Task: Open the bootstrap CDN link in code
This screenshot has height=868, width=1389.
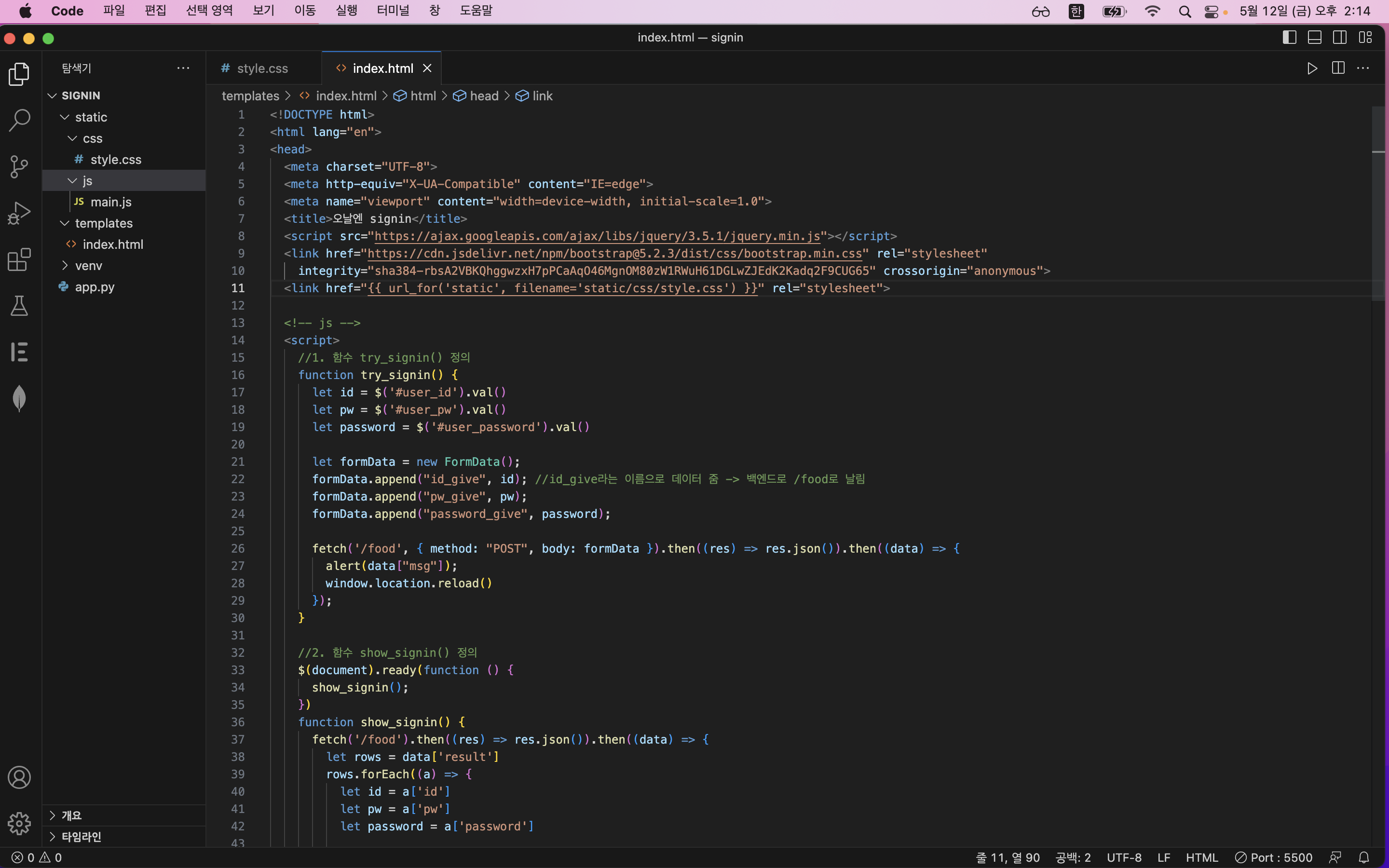Action: point(615,254)
